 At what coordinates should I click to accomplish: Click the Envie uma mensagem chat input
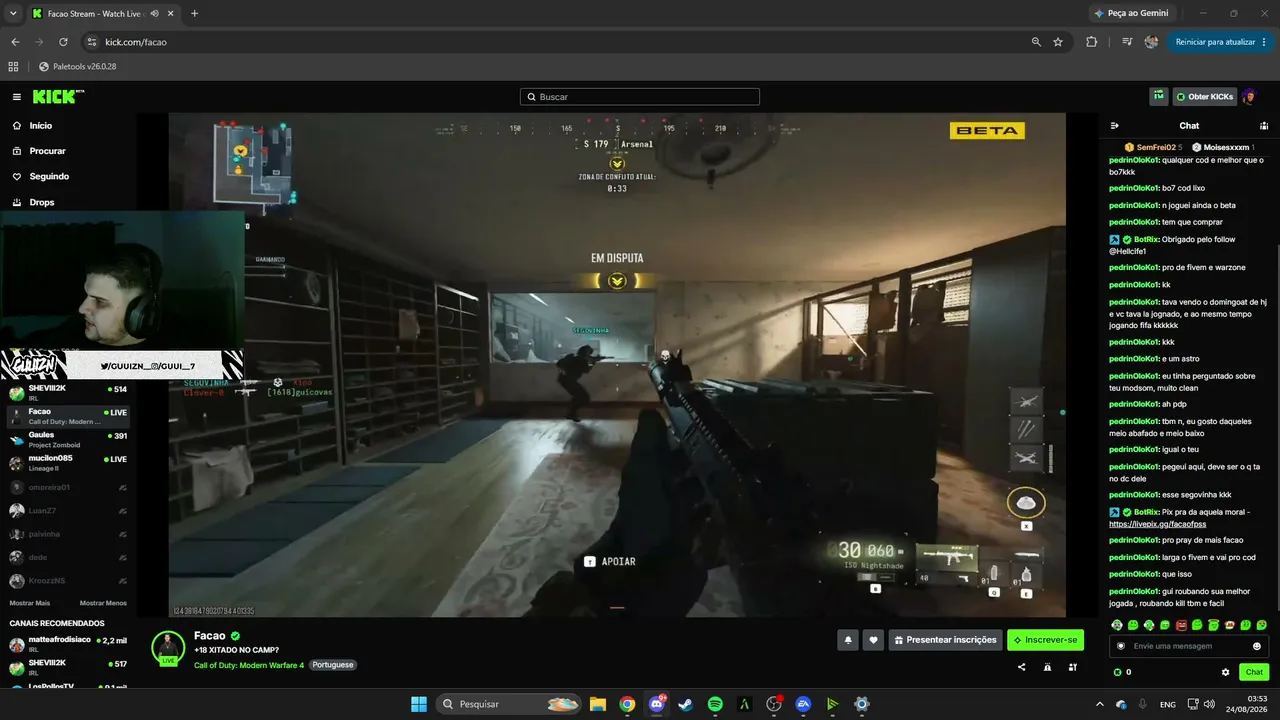point(1189,646)
